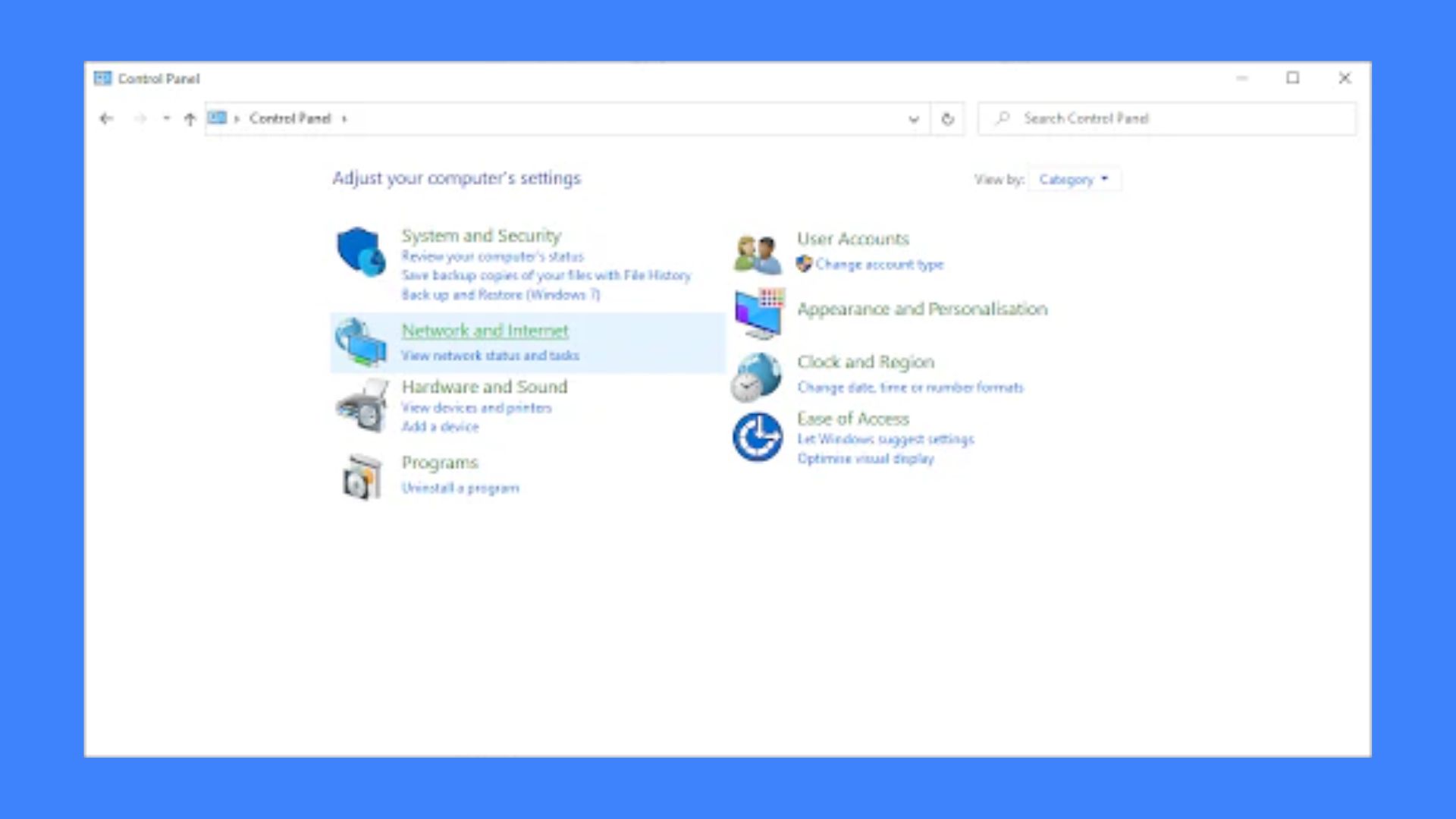
Task: Expand chevron after Control Panel breadcrumb
Action: (344, 119)
